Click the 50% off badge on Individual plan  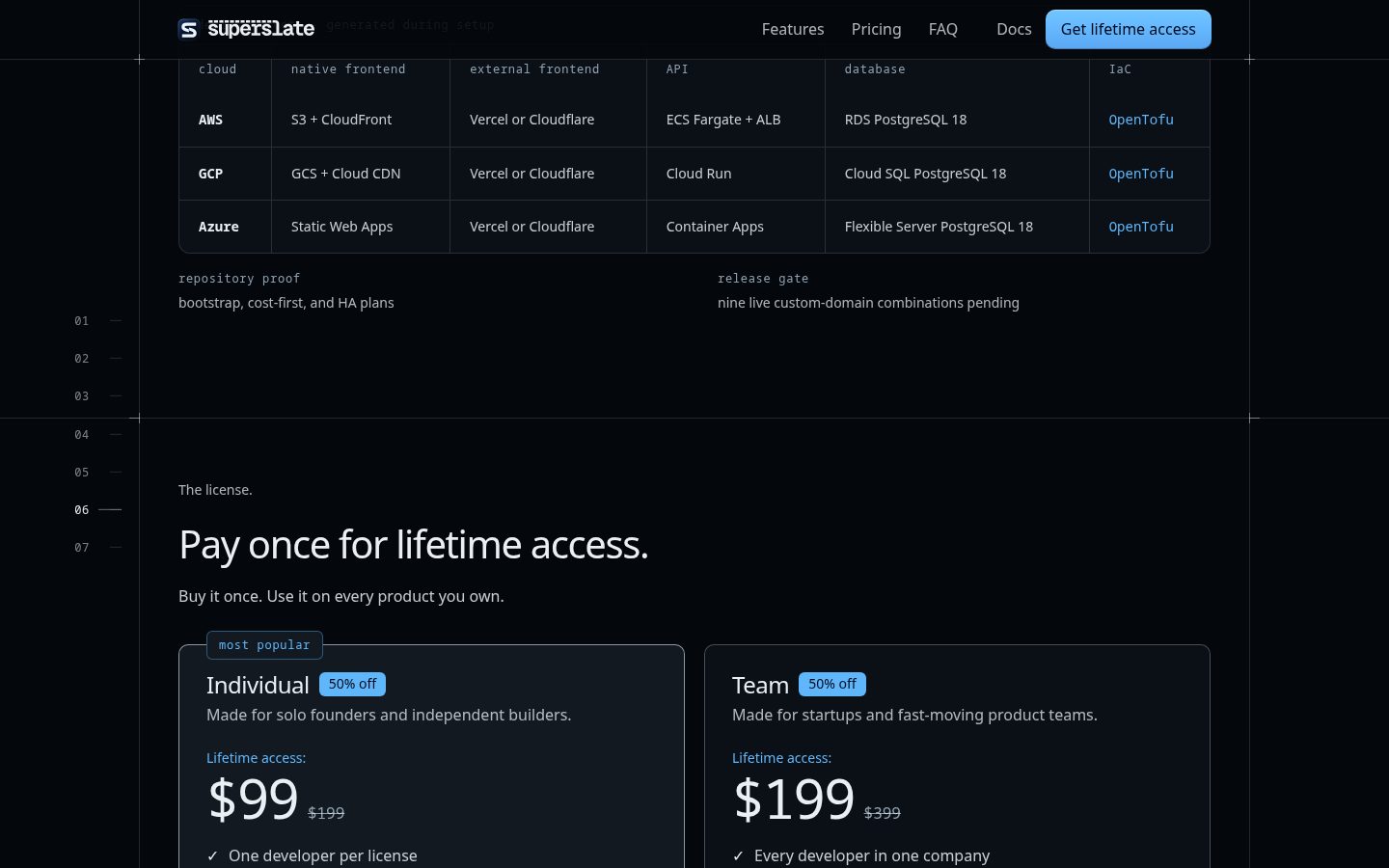tap(352, 684)
